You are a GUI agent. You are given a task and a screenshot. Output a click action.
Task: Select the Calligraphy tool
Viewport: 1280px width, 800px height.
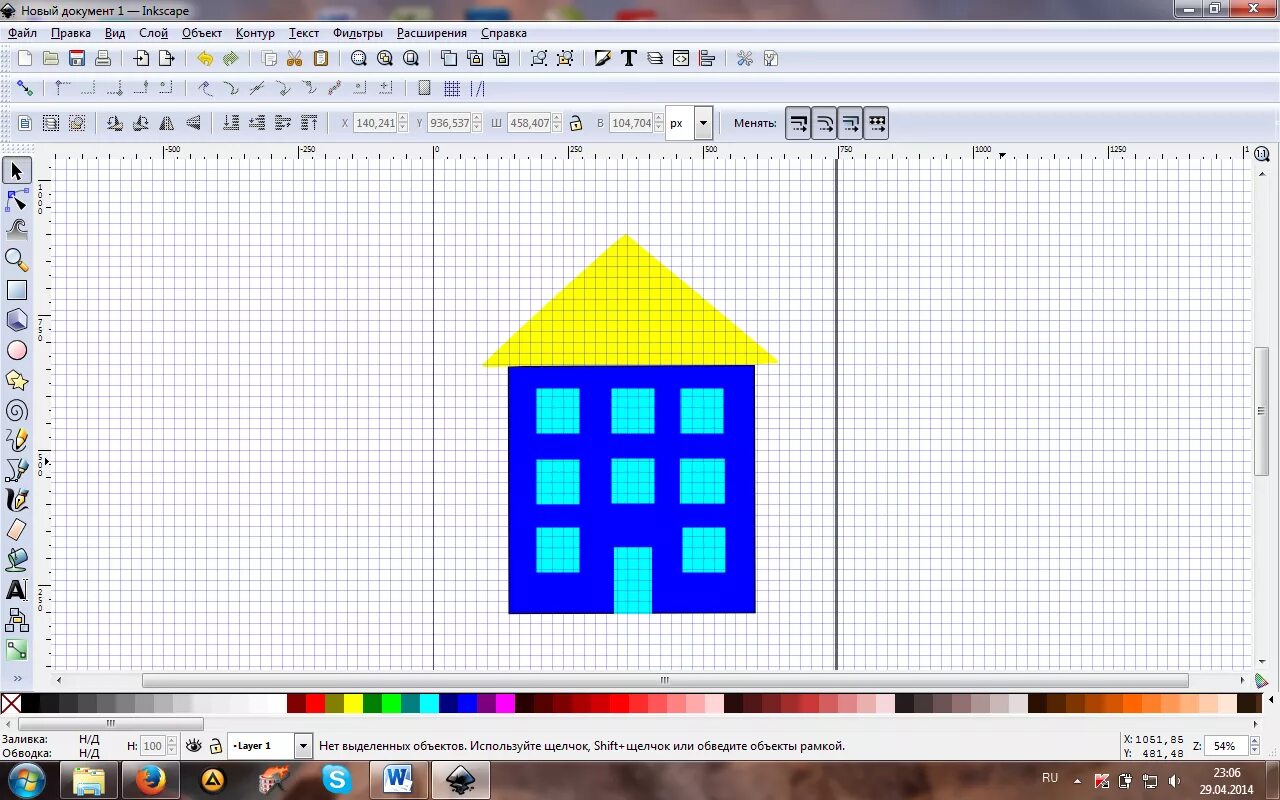tap(17, 500)
